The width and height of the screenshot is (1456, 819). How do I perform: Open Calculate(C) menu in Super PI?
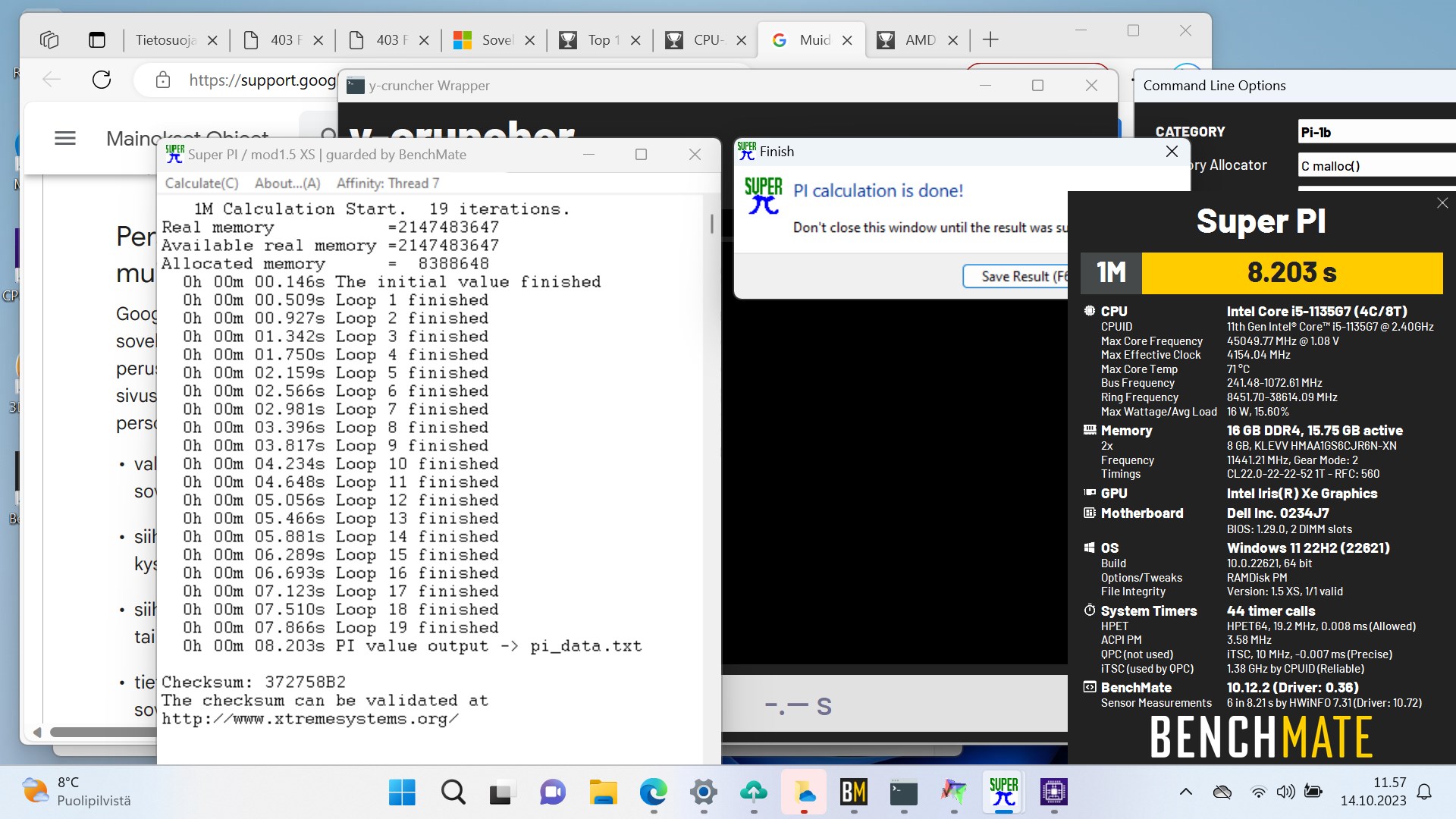click(202, 184)
